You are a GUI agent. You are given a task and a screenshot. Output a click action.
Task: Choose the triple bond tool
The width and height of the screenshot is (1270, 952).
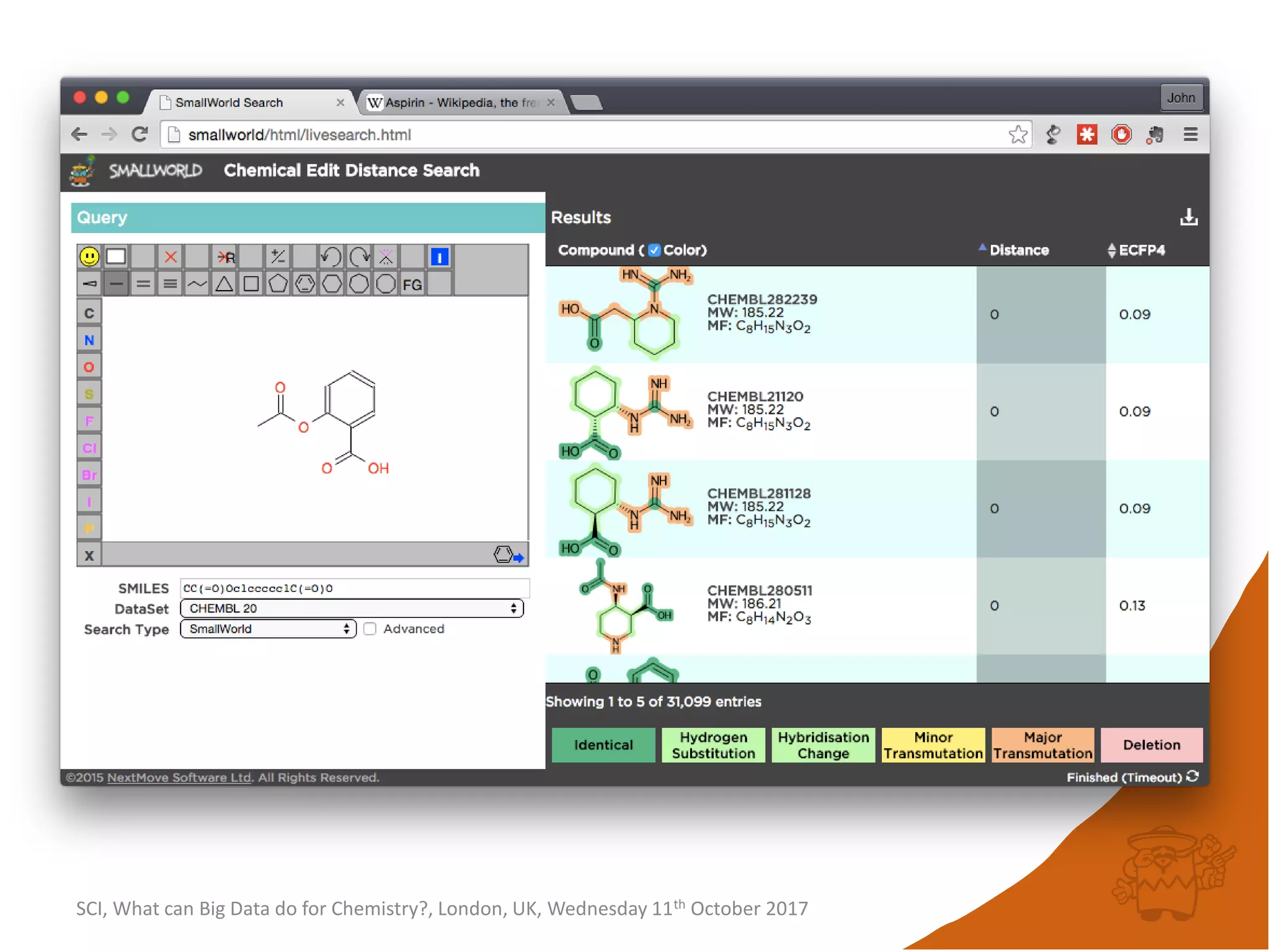click(170, 284)
